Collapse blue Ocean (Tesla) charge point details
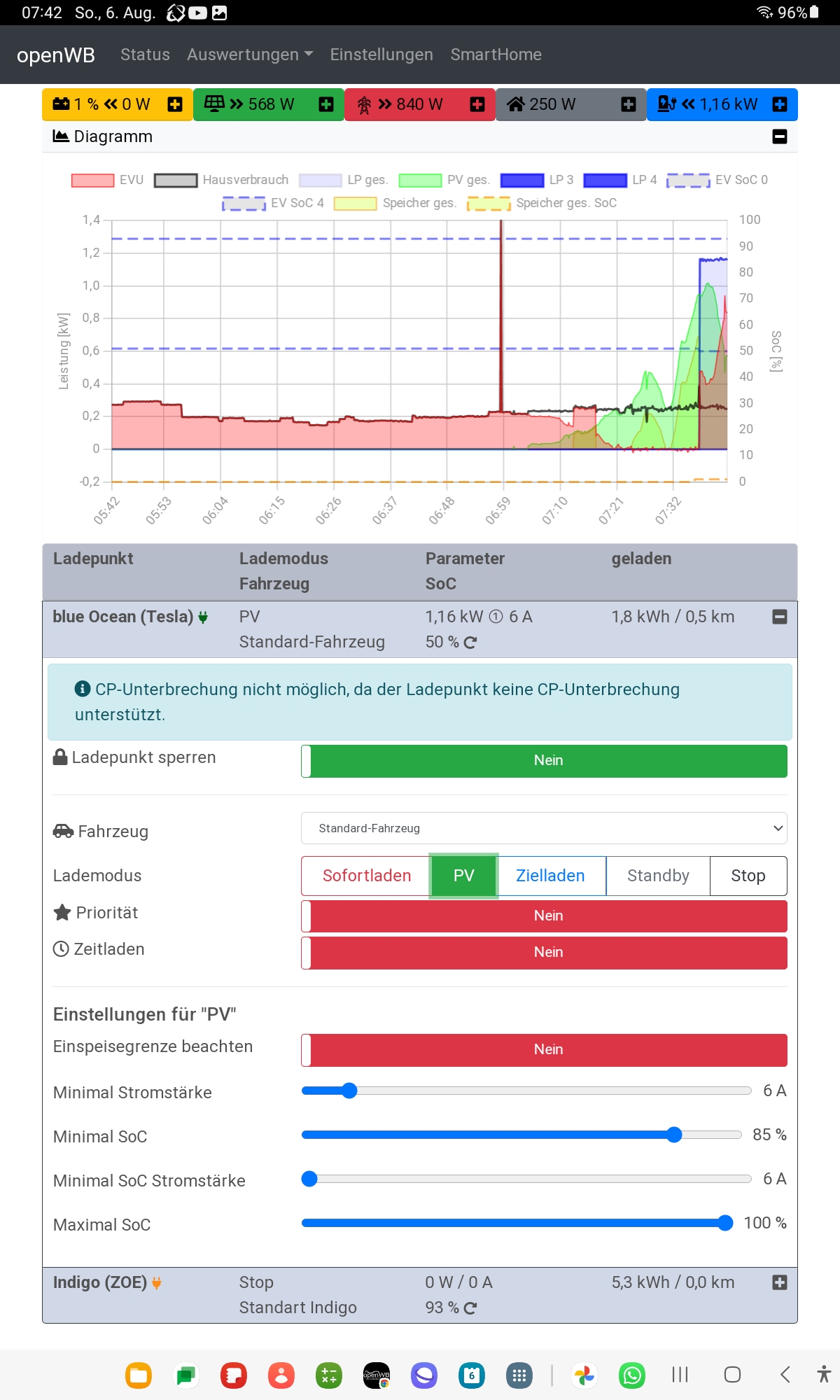This screenshot has height=1400, width=840. coord(780,617)
